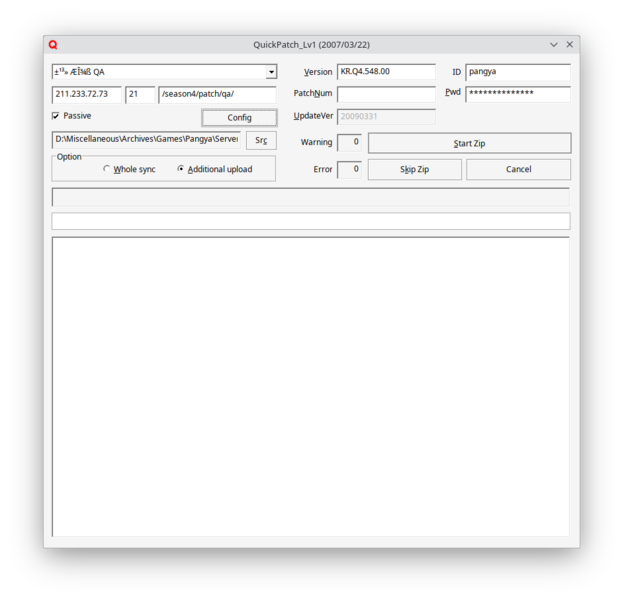
Task: Close the QuickPatch_Lv1 window
Action: [569, 45]
